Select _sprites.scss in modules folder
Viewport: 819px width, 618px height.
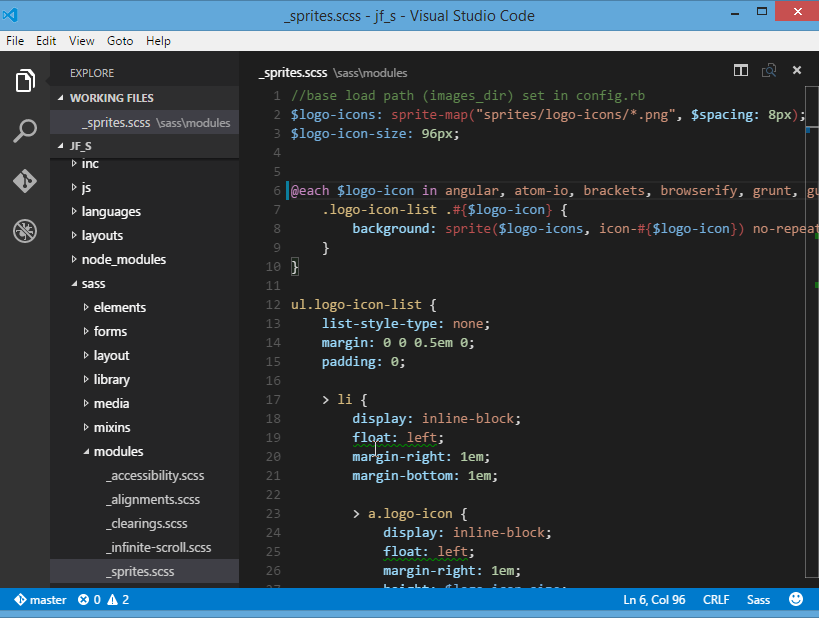pos(145,572)
